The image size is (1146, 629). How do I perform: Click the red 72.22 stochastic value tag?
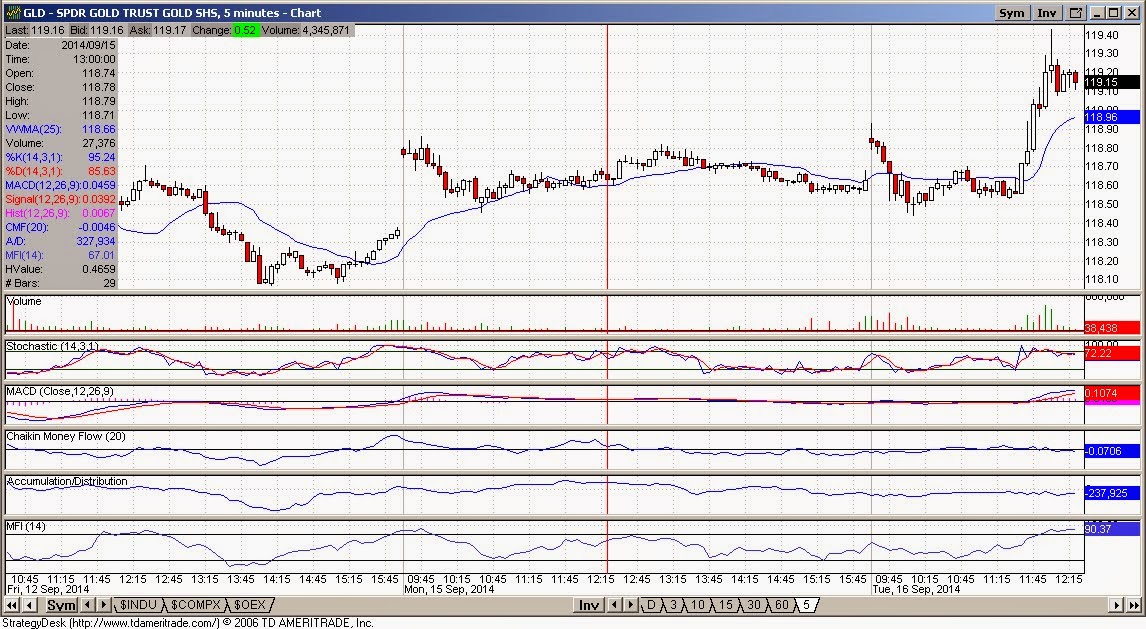click(1112, 353)
